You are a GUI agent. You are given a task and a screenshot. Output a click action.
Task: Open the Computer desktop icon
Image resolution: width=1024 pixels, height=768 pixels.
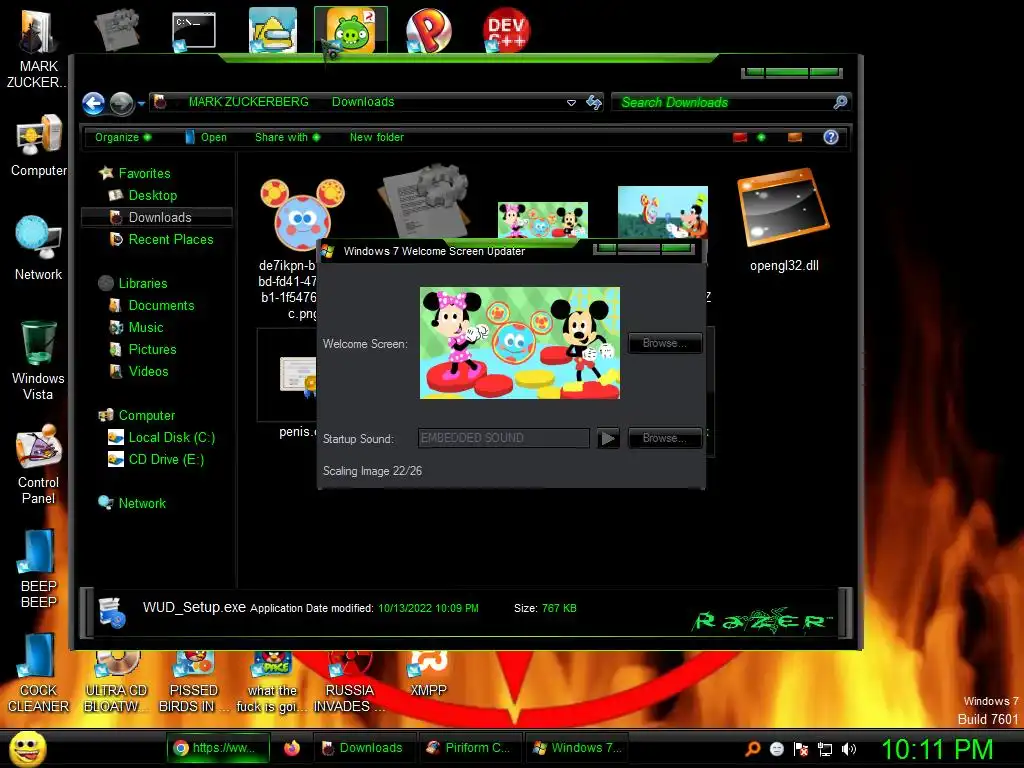coord(39,145)
